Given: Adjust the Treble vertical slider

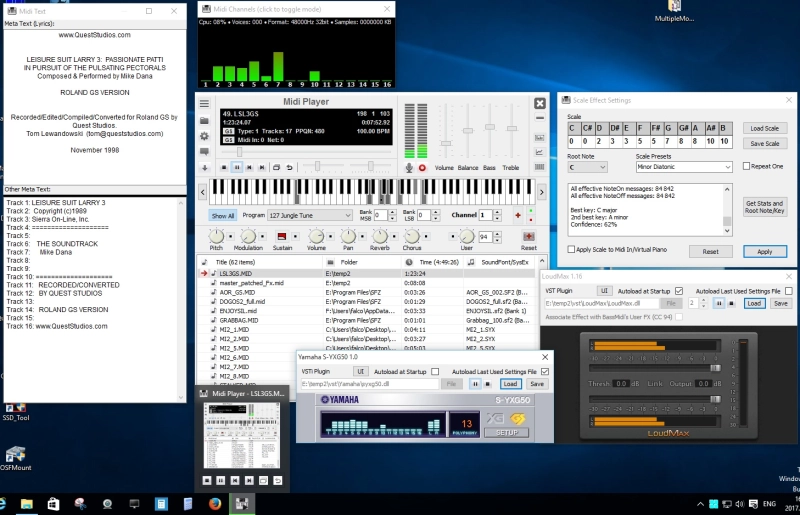Looking at the screenshot, I should tap(512, 128).
